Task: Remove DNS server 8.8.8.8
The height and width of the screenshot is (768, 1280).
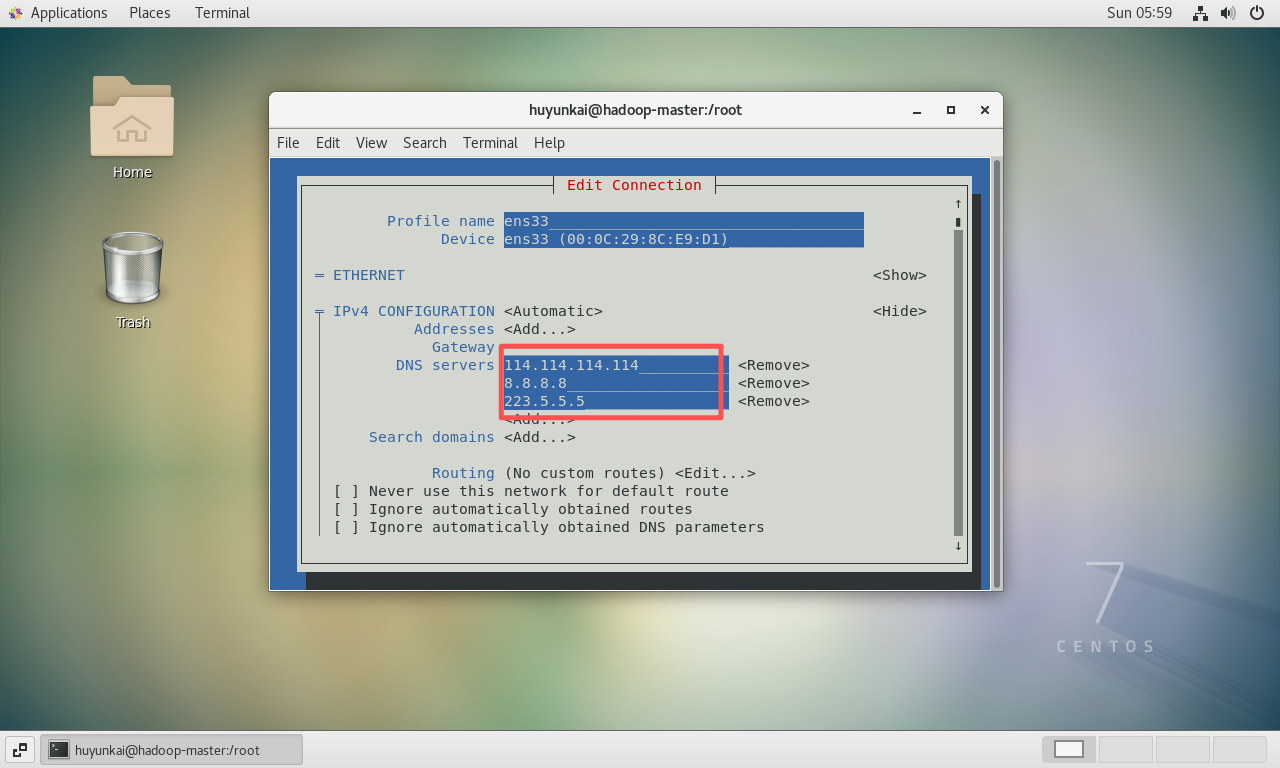Action: (774, 383)
